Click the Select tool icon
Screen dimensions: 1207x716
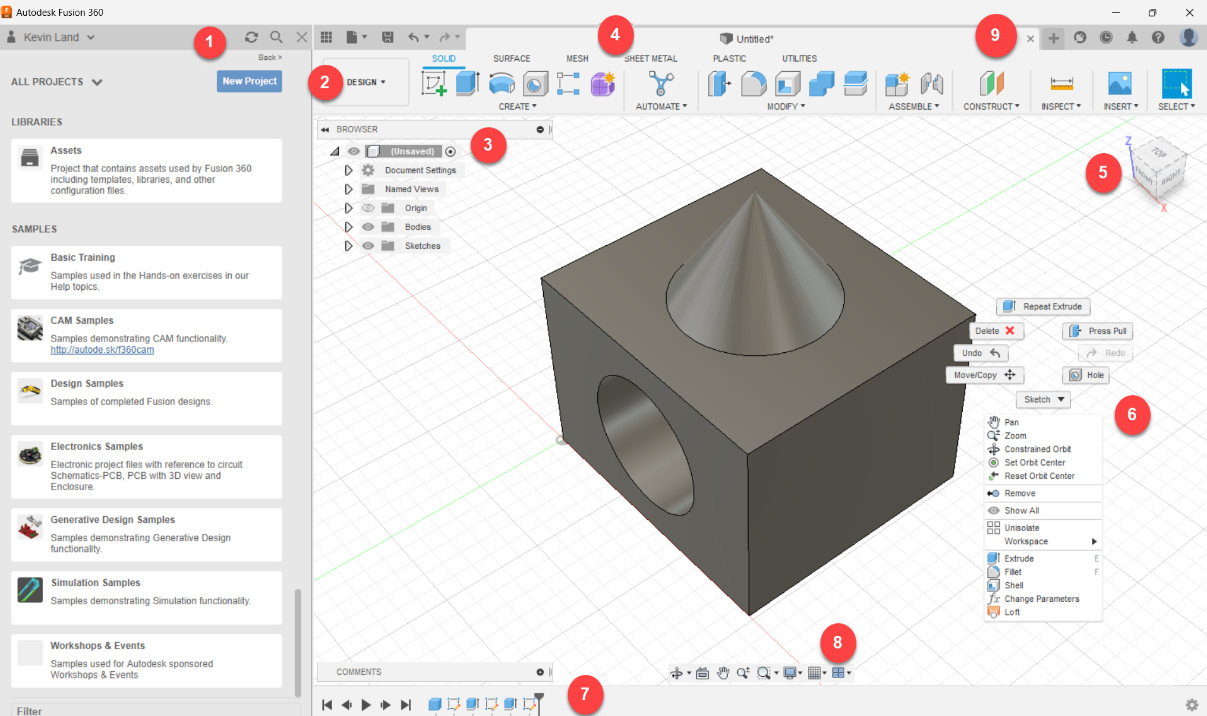1177,84
